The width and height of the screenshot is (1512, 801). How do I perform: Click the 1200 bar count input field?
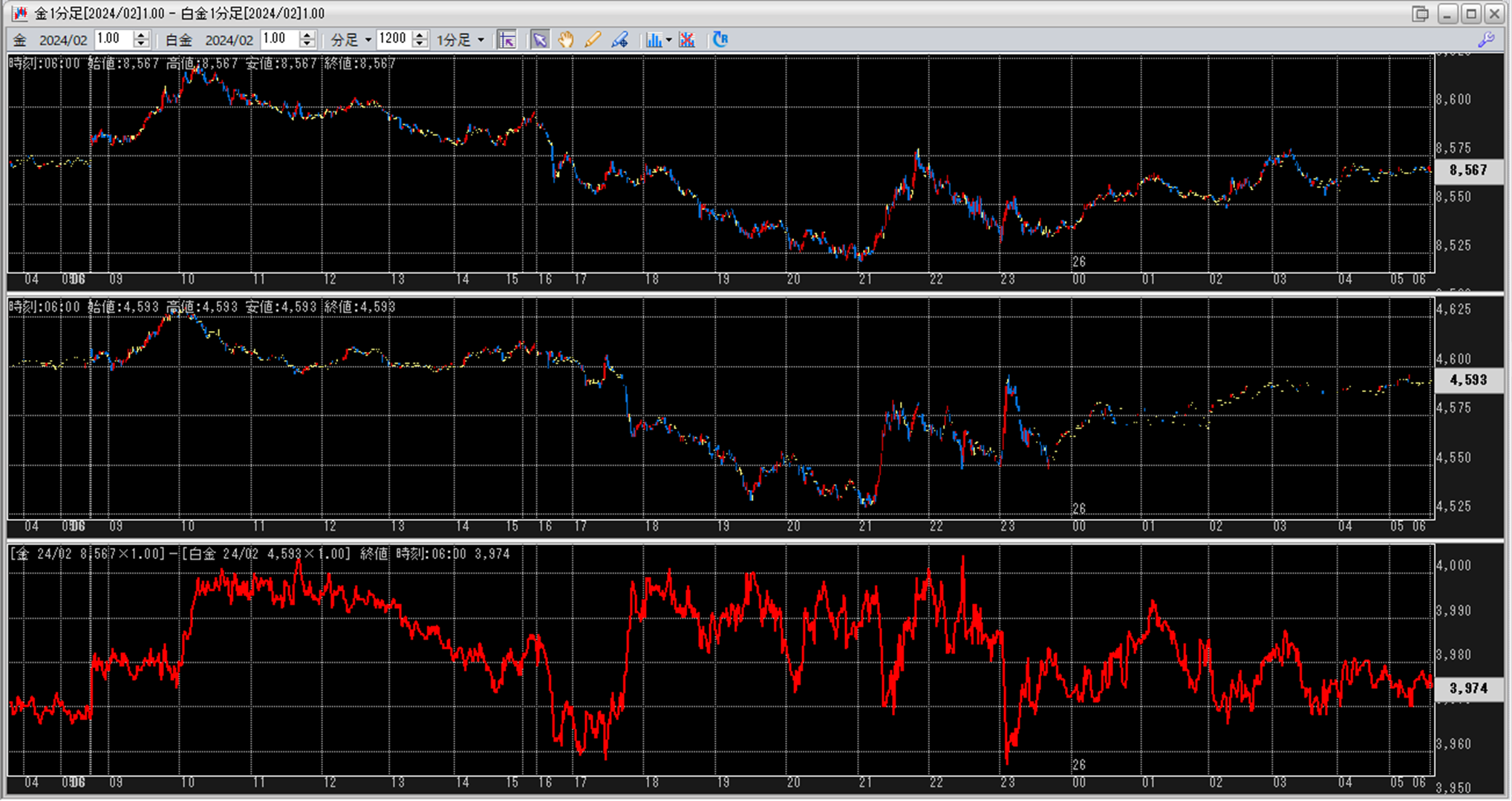click(x=394, y=39)
